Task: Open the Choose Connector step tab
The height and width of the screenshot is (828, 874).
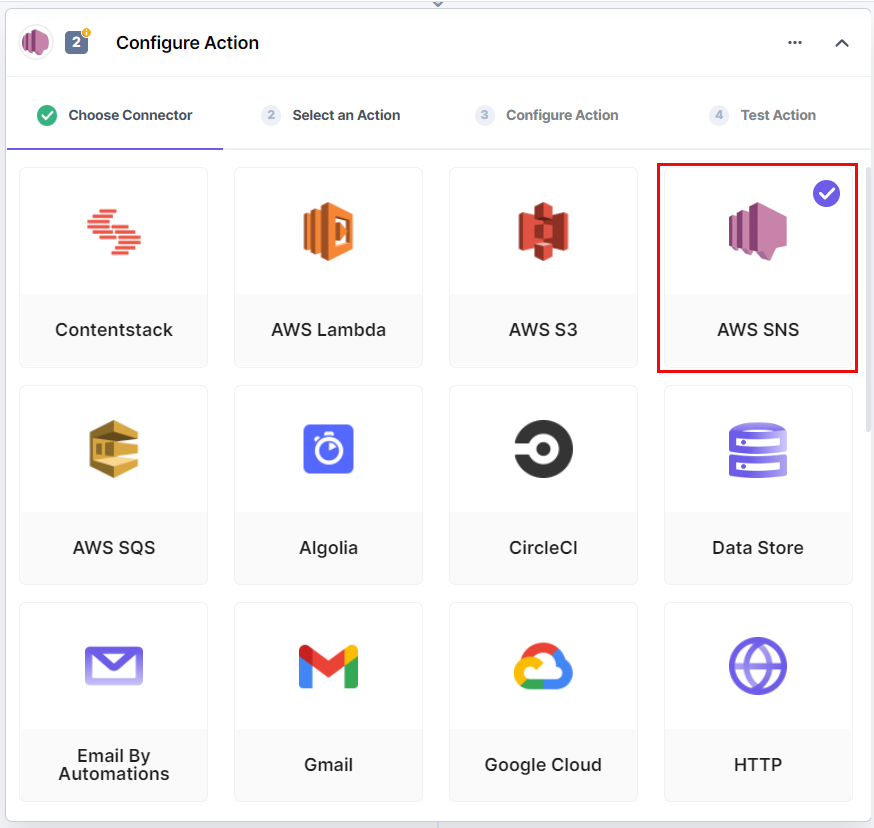Action: tap(115, 115)
